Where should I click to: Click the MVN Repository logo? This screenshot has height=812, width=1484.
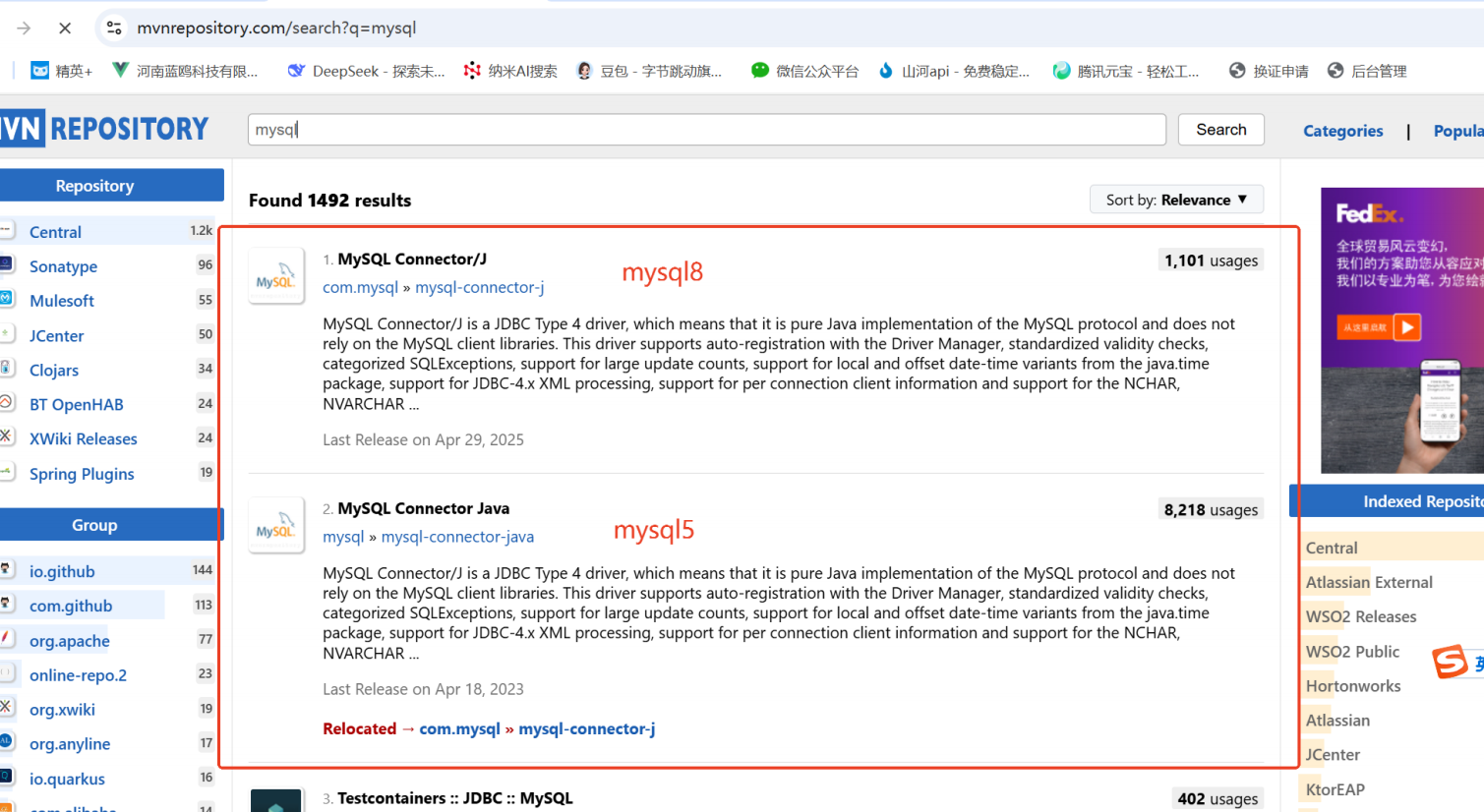tap(103, 129)
